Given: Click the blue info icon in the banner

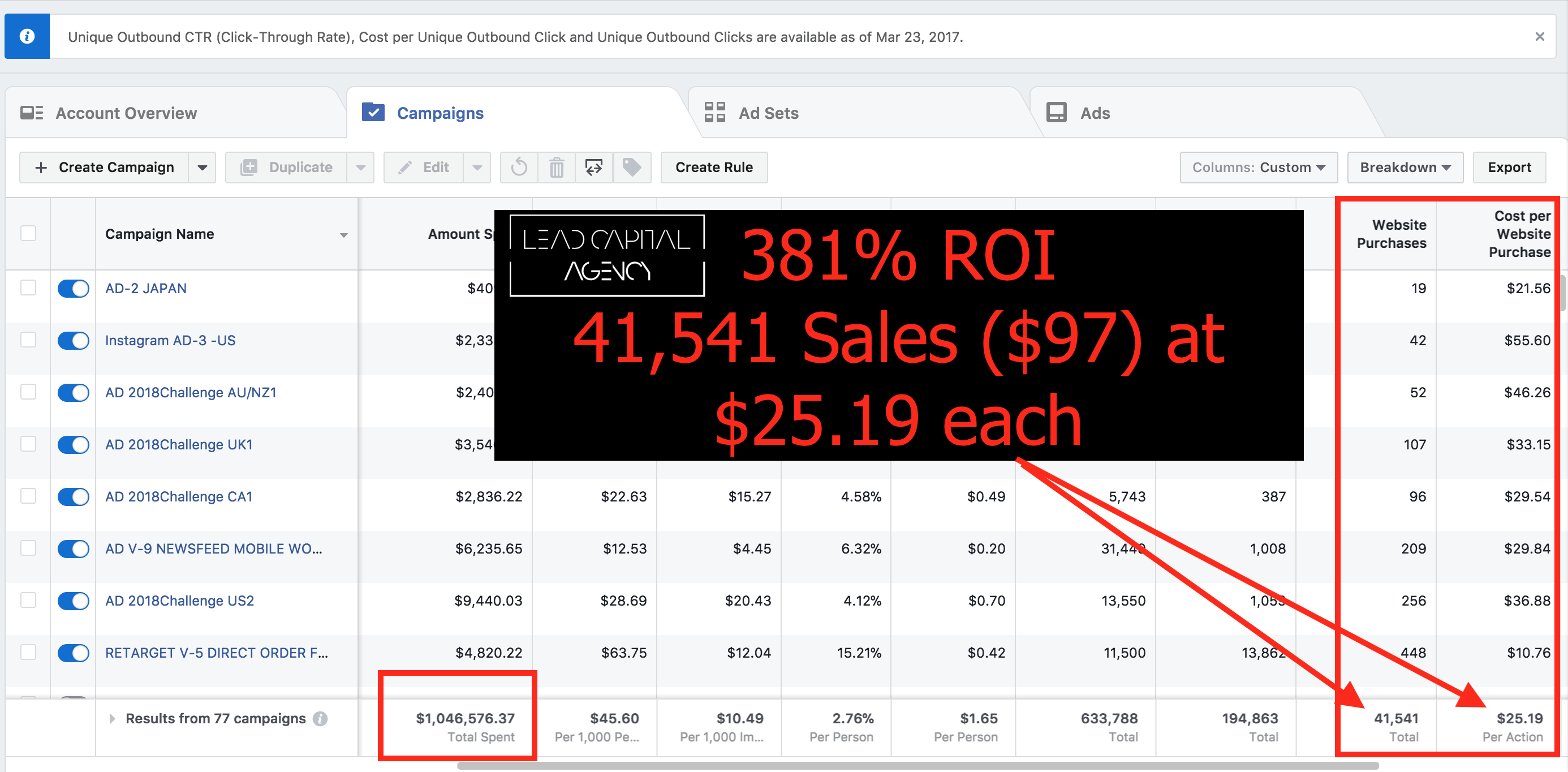Looking at the screenshot, I should click(x=27, y=37).
